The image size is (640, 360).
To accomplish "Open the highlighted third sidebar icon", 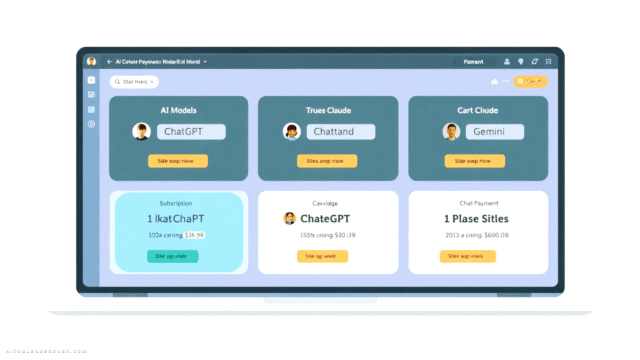I will 91,109.
